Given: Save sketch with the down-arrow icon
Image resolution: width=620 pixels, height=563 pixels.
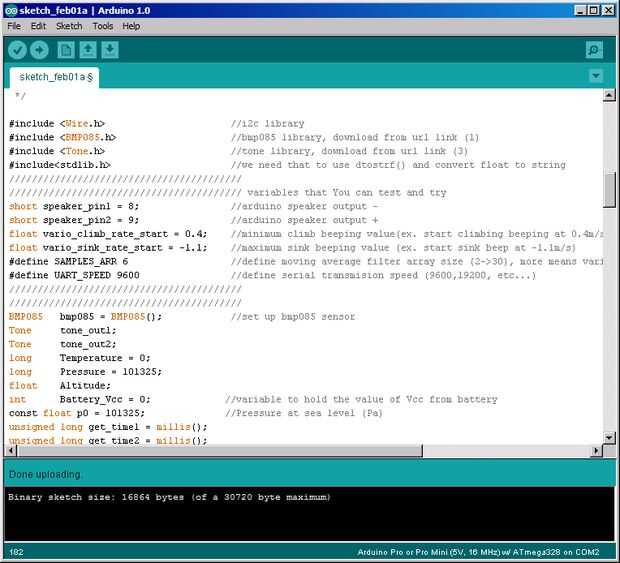Looking at the screenshot, I should tap(110, 50).
